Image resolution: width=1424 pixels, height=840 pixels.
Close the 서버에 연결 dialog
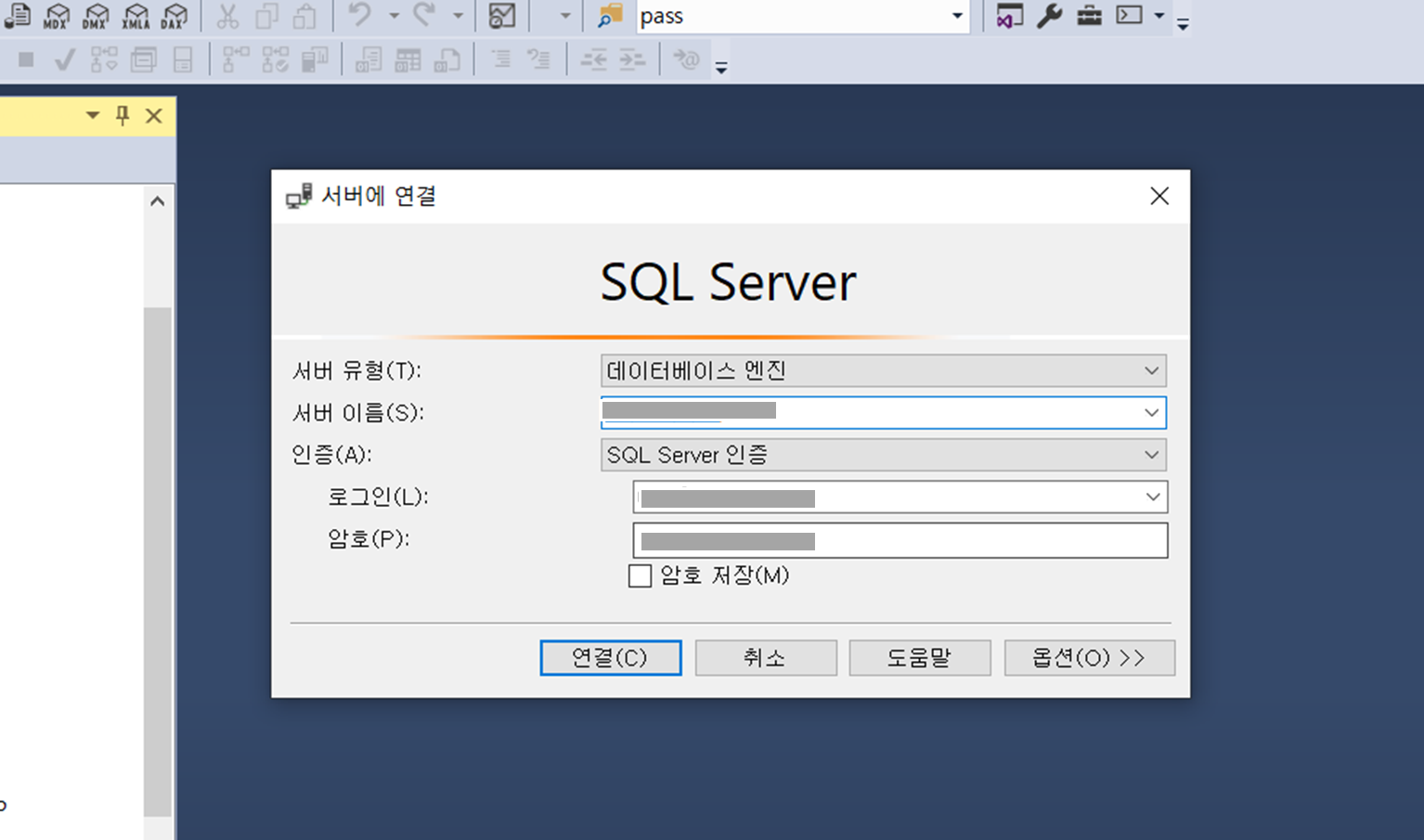point(1159,196)
